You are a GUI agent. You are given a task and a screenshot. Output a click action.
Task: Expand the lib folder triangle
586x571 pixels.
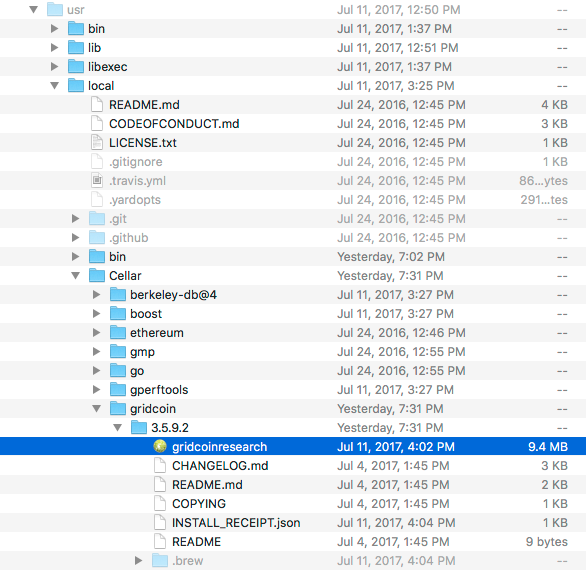tap(55, 47)
